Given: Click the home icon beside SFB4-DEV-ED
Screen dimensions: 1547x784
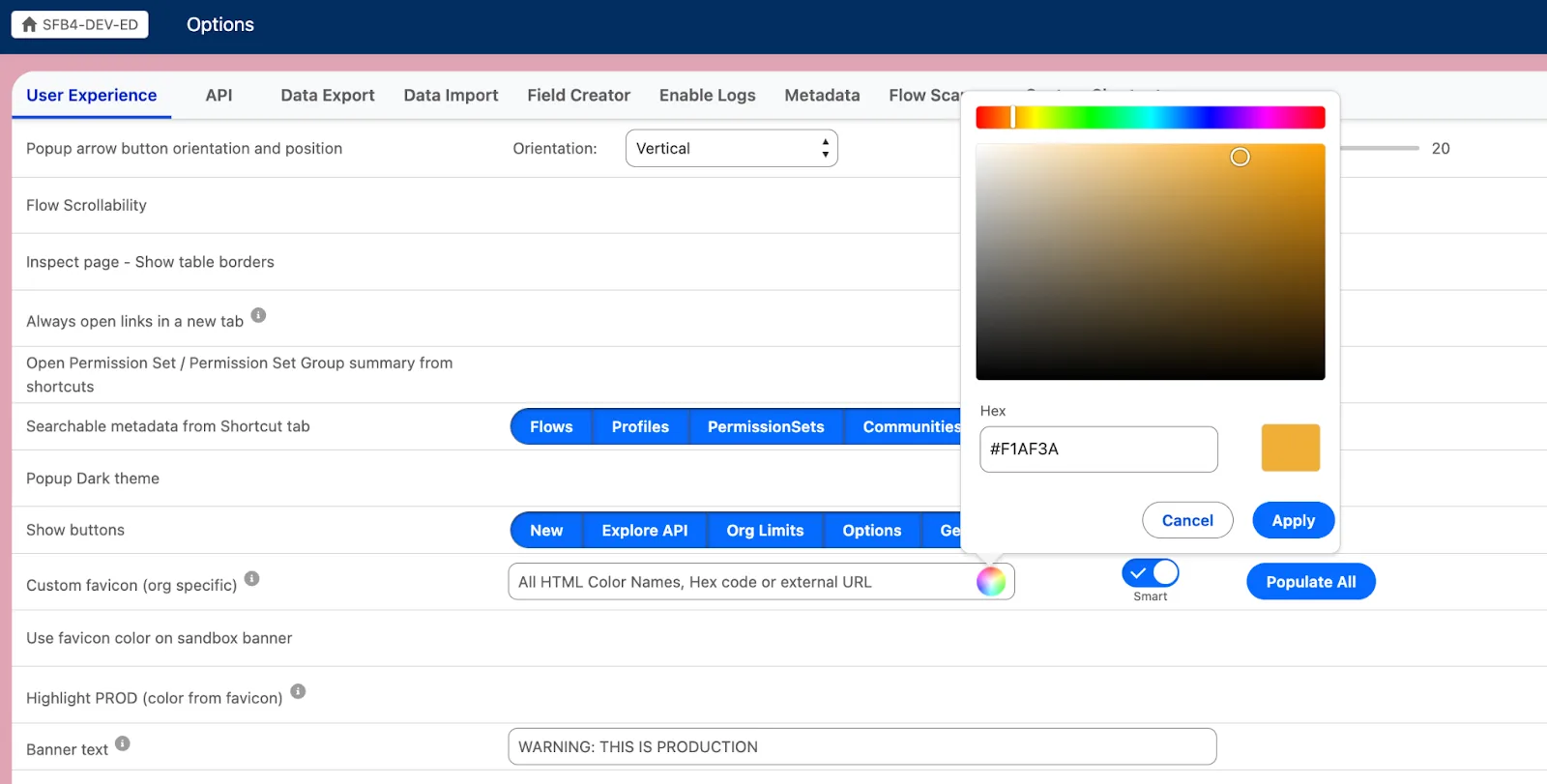Looking at the screenshot, I should pyautogui.click(x=29, y=24).
